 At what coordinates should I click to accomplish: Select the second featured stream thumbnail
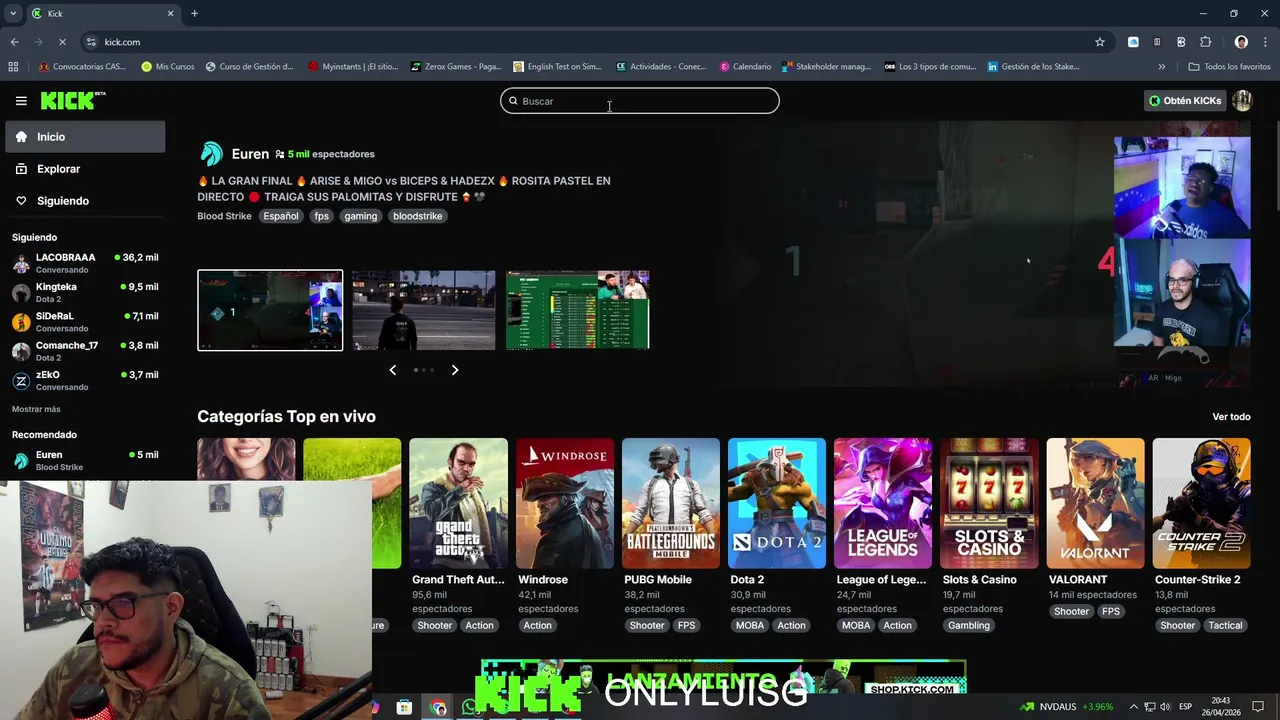(x=424, y=310)
